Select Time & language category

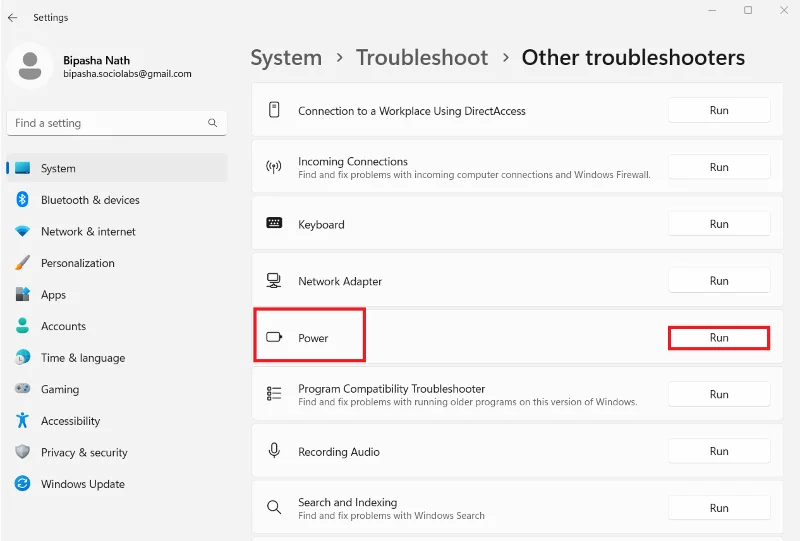click(x=117, y=357)
